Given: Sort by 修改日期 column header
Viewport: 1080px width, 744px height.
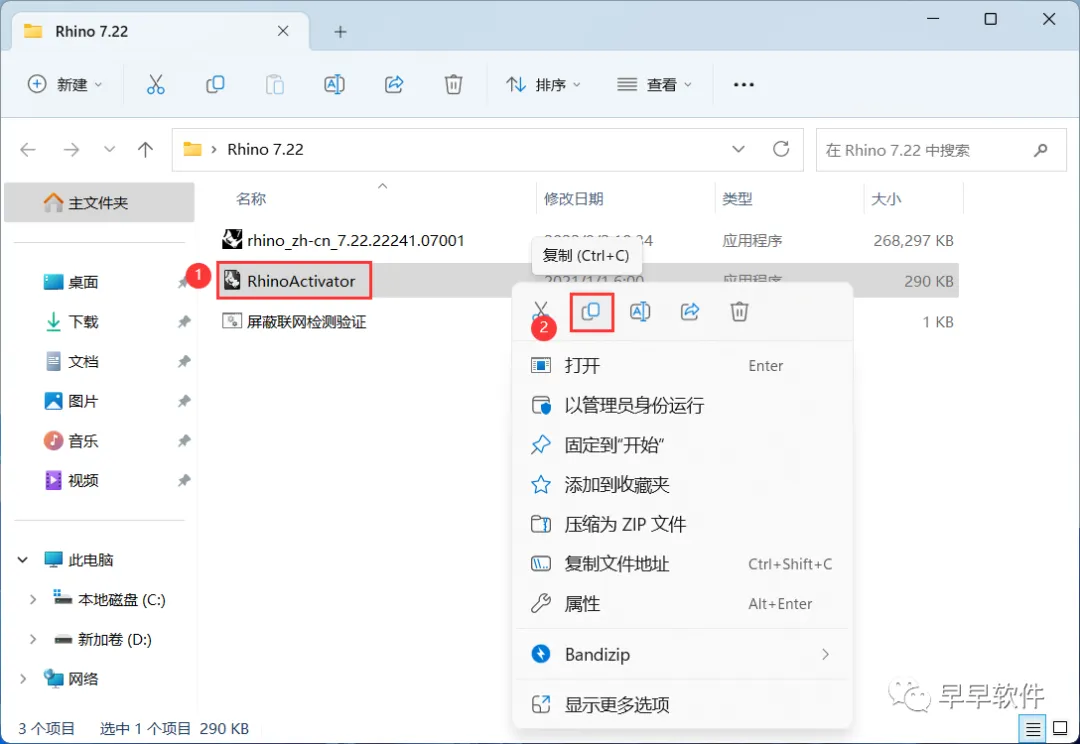Looking at the screenshot, I should (x=573, y=199).
